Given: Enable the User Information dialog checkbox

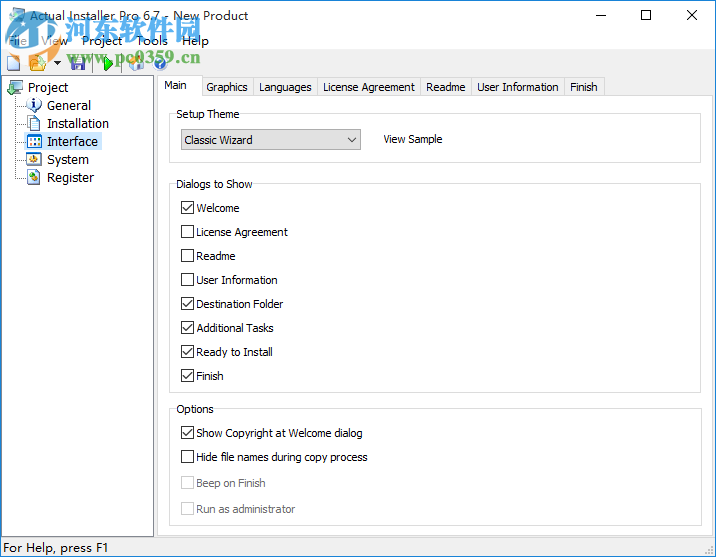Looking at the screenshot, I should point(187,280).
